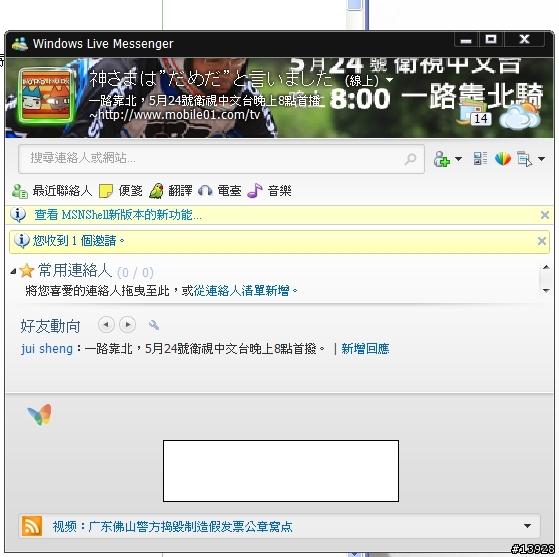Image resolution: width=559 pixels, height=557 pixels.
Task: Open jui sheng's profile link
Action: click(47, 348)
